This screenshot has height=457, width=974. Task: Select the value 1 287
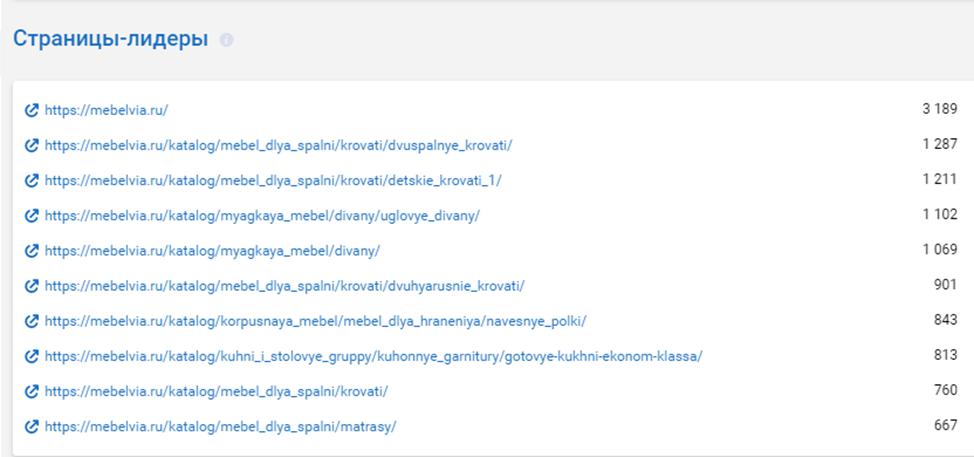pos(940,144)
